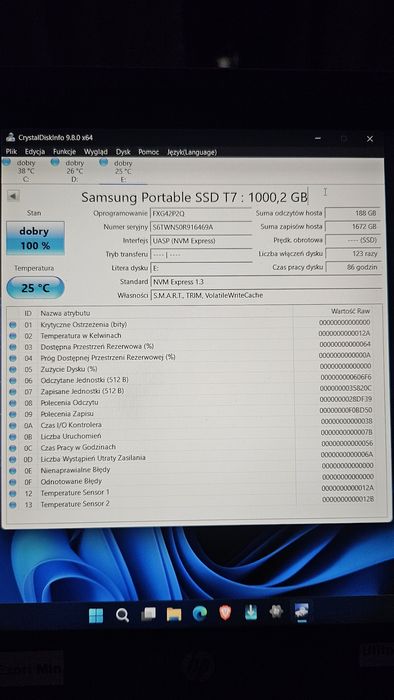The height and width of the screenshot is (700, 394).
Task: Click the Wartość Raw column header
Action: tap(350, 311)
